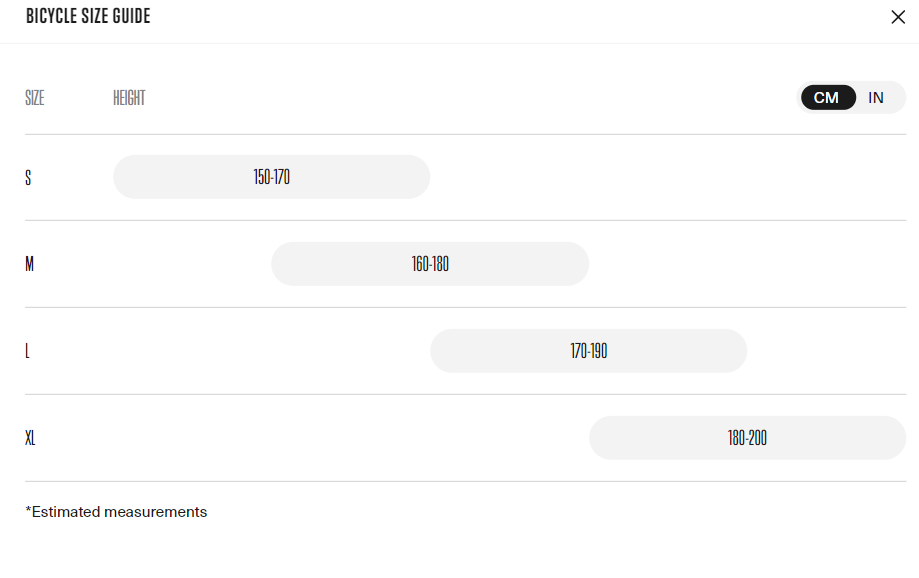The height and width of the screenshot is (578, 919).
Task: Switch measurement units to IN
Action: pyautogui.click(x=876, y=98)
